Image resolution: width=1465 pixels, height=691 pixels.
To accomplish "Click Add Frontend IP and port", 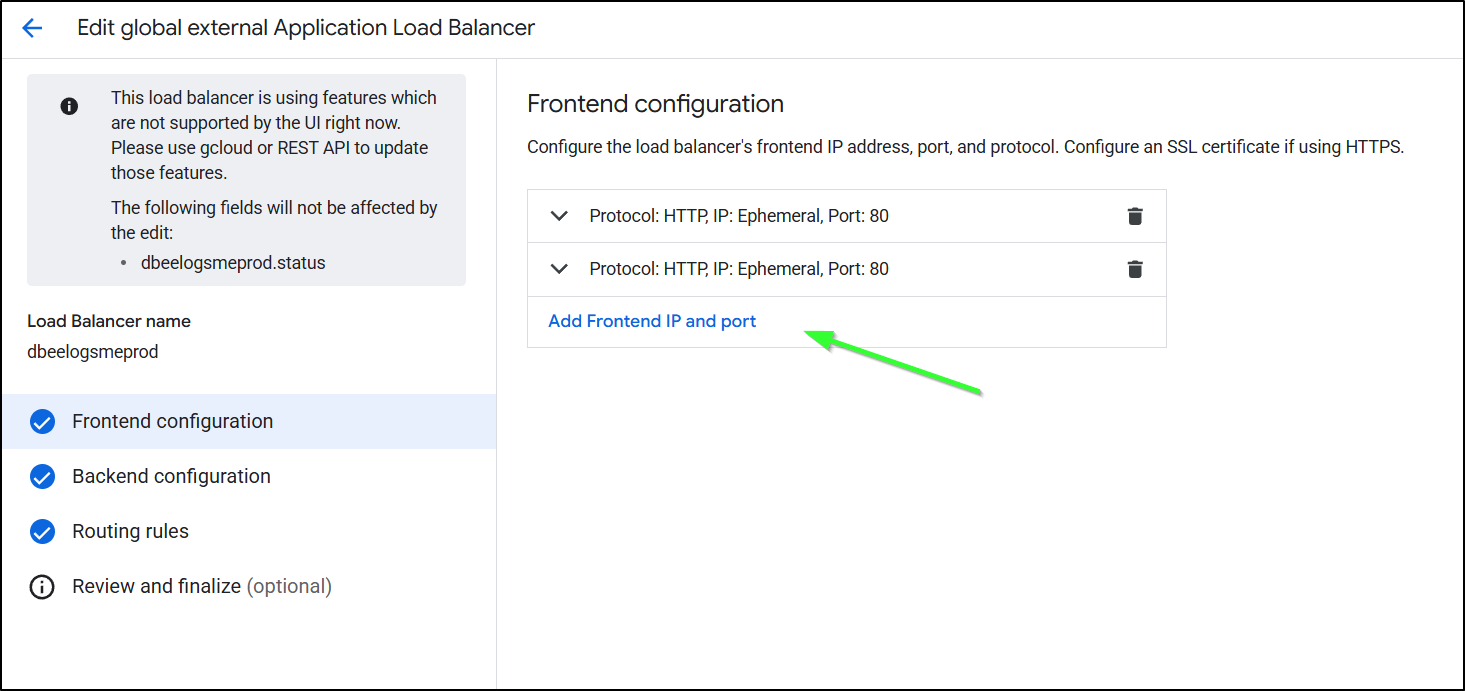I will click(x=652, y=322).
